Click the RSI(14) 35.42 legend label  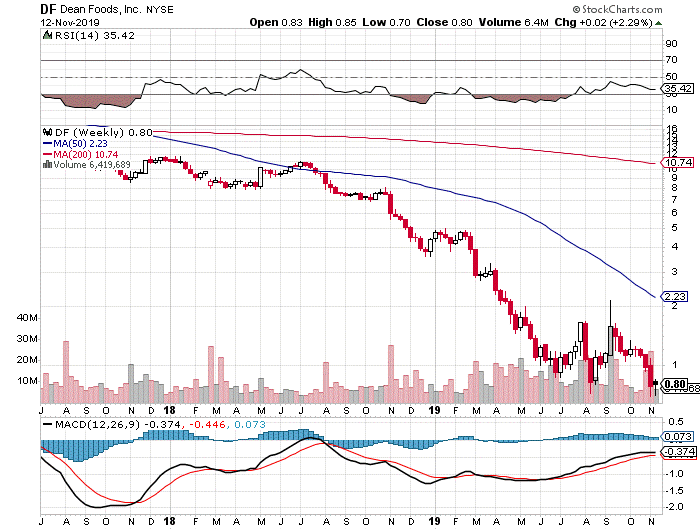(95, 35)
